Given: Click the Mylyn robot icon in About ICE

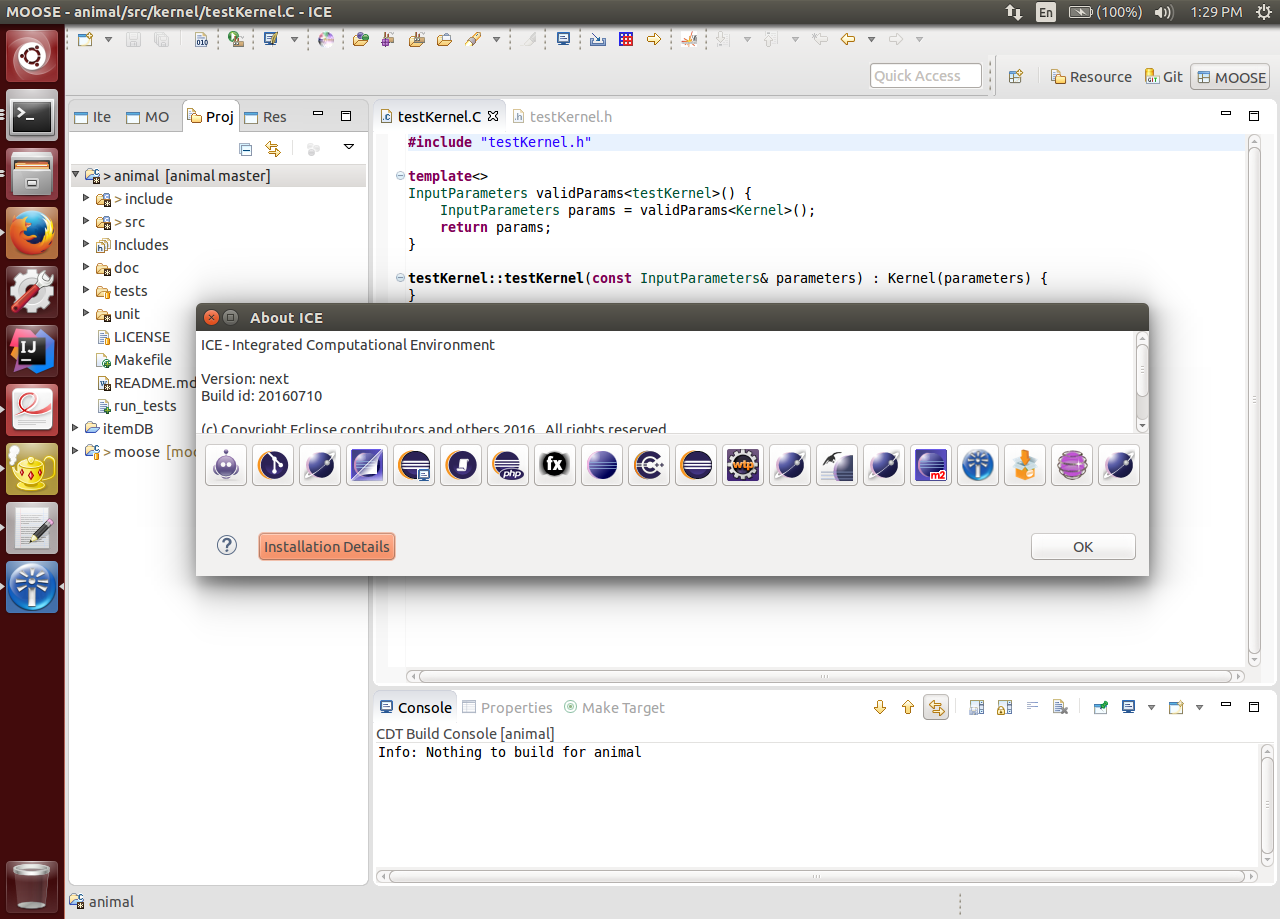Looking at the screenshot, I should coord(226,465).
